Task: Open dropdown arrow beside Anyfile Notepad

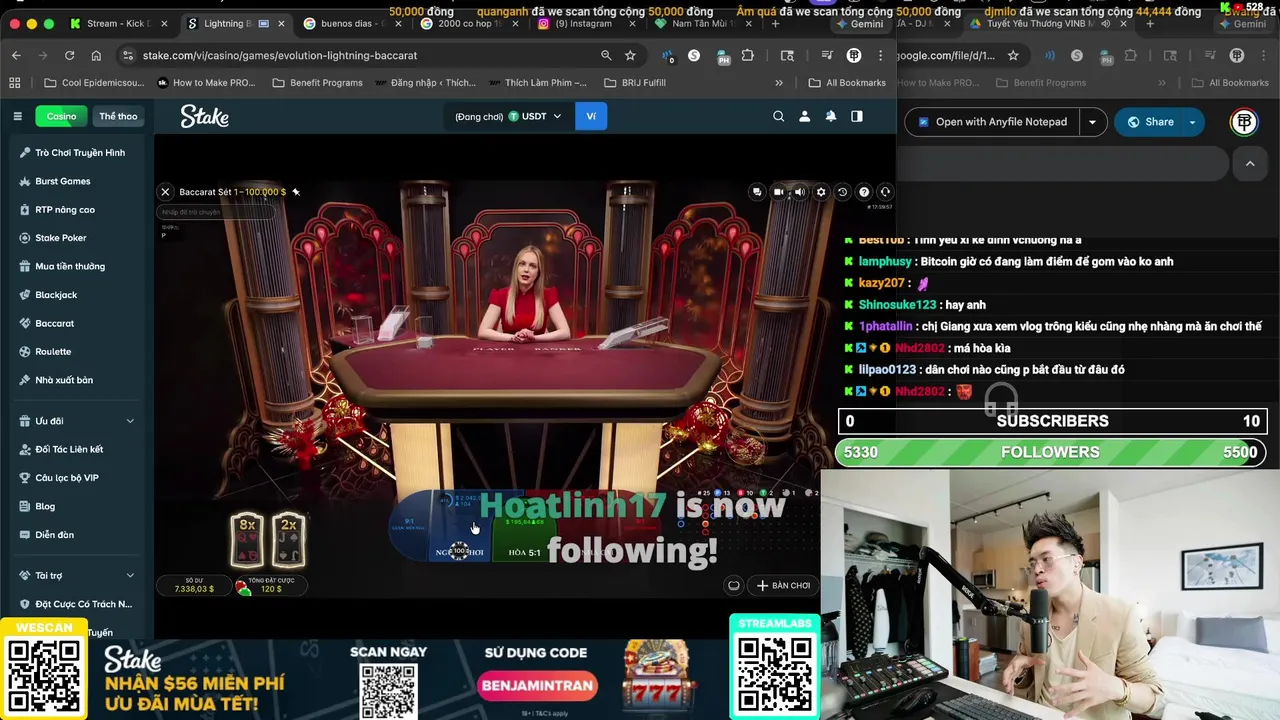Action: (x=1092, y=122)
